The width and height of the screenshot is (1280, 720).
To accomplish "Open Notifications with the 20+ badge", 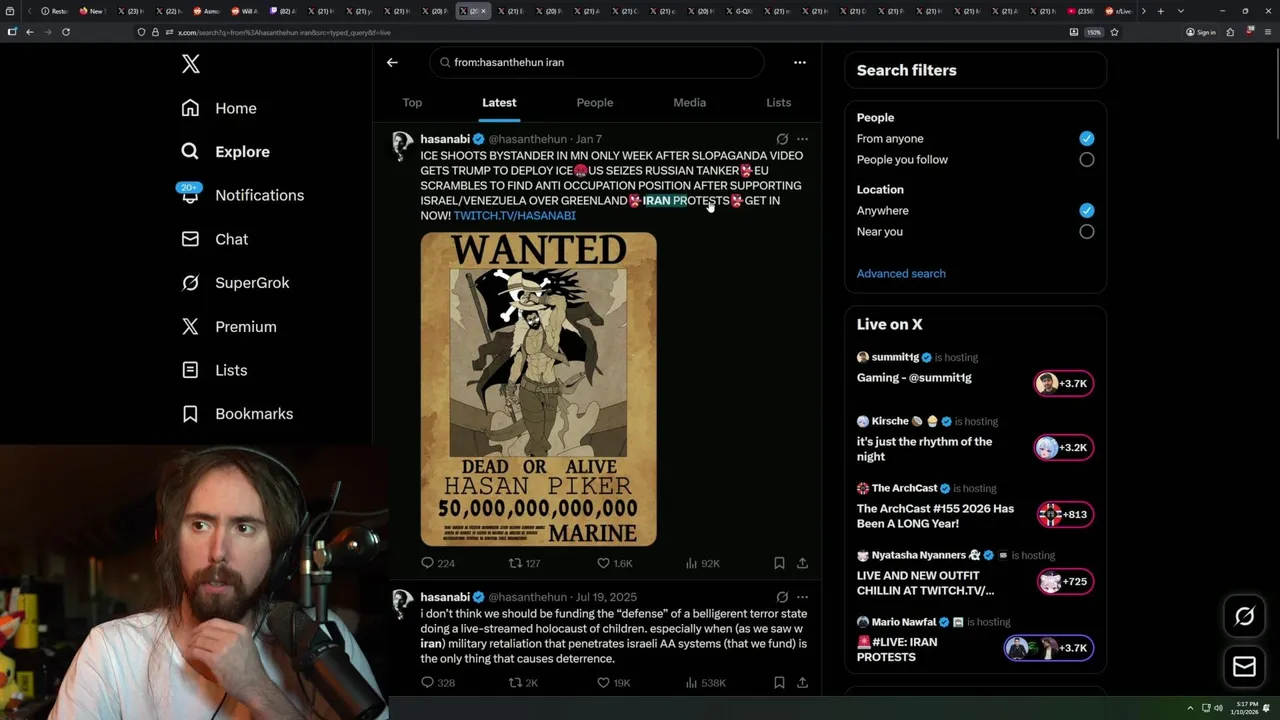I will [242, 195].
